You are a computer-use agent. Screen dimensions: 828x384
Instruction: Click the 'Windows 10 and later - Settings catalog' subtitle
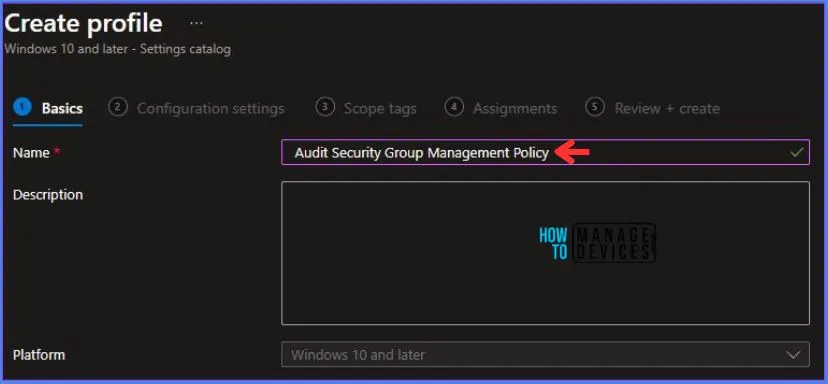(x=117, y=50)
